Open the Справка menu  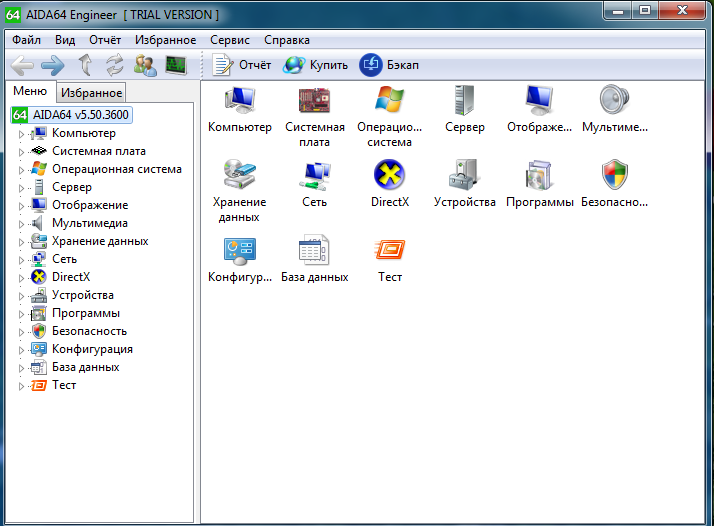(287, 40)
